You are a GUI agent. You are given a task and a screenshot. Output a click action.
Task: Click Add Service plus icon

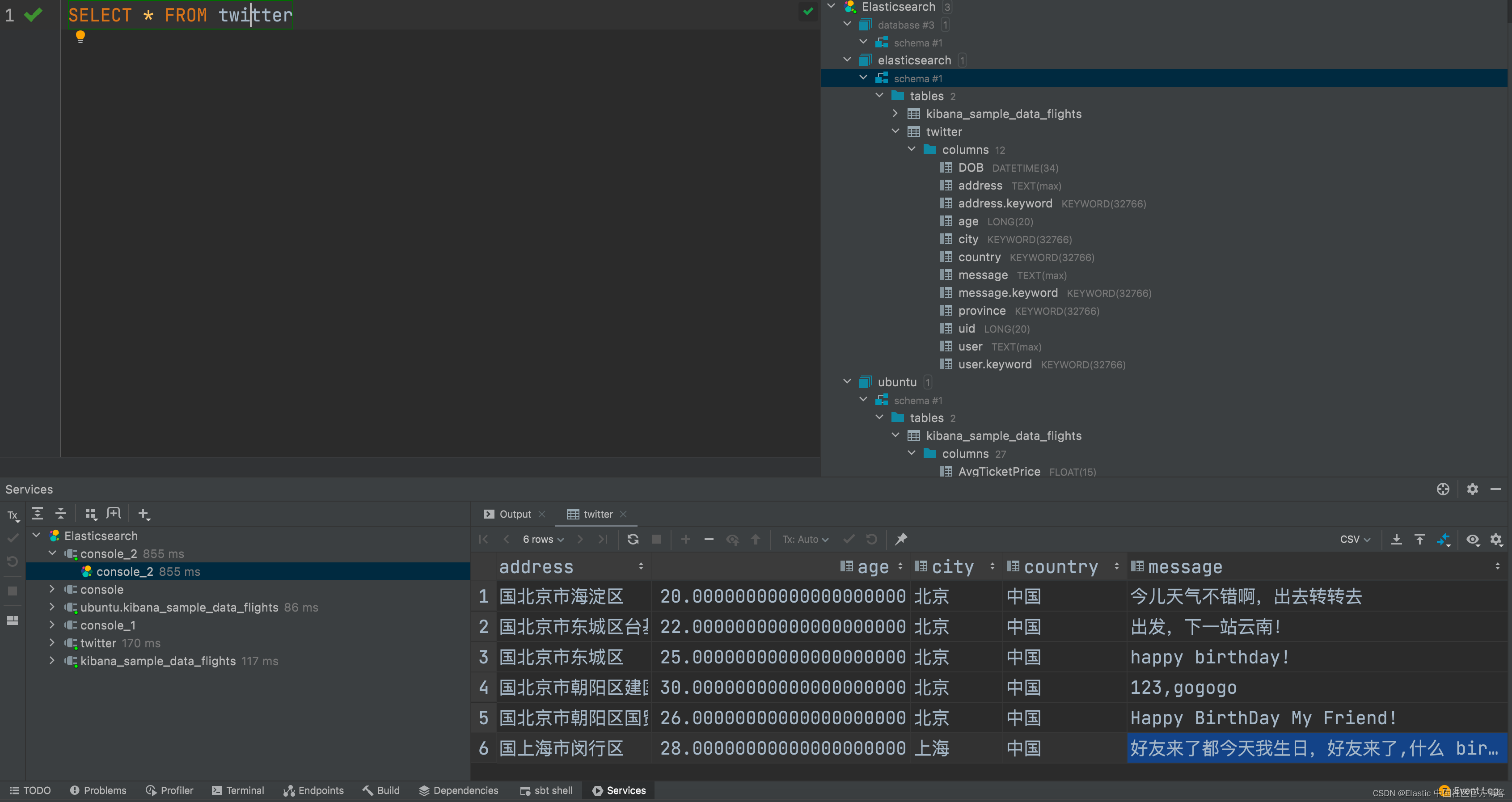[x=143, y=514]
